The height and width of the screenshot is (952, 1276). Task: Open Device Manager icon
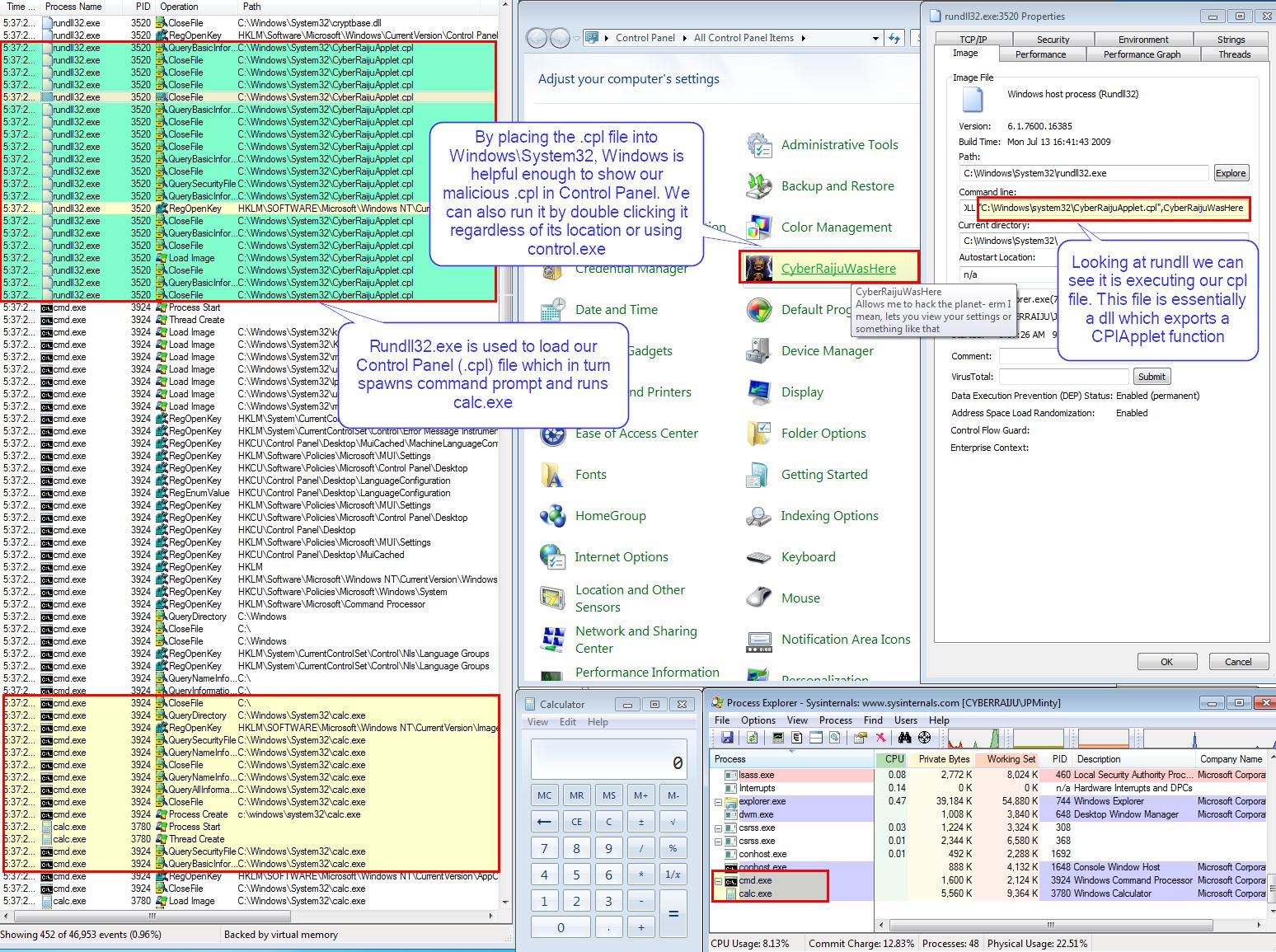pyautogui.click(x=758, y=351)
